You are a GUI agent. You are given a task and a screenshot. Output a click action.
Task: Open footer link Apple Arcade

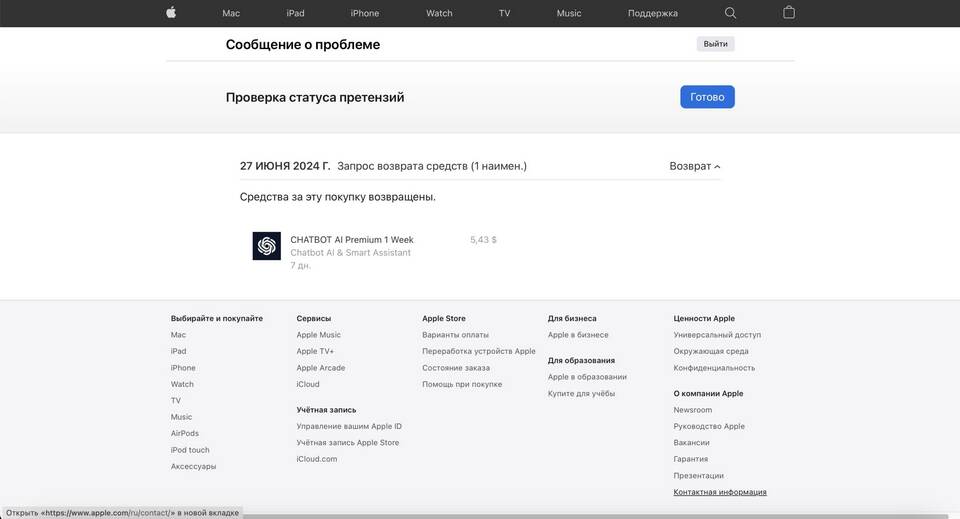[x=321, y=368]
